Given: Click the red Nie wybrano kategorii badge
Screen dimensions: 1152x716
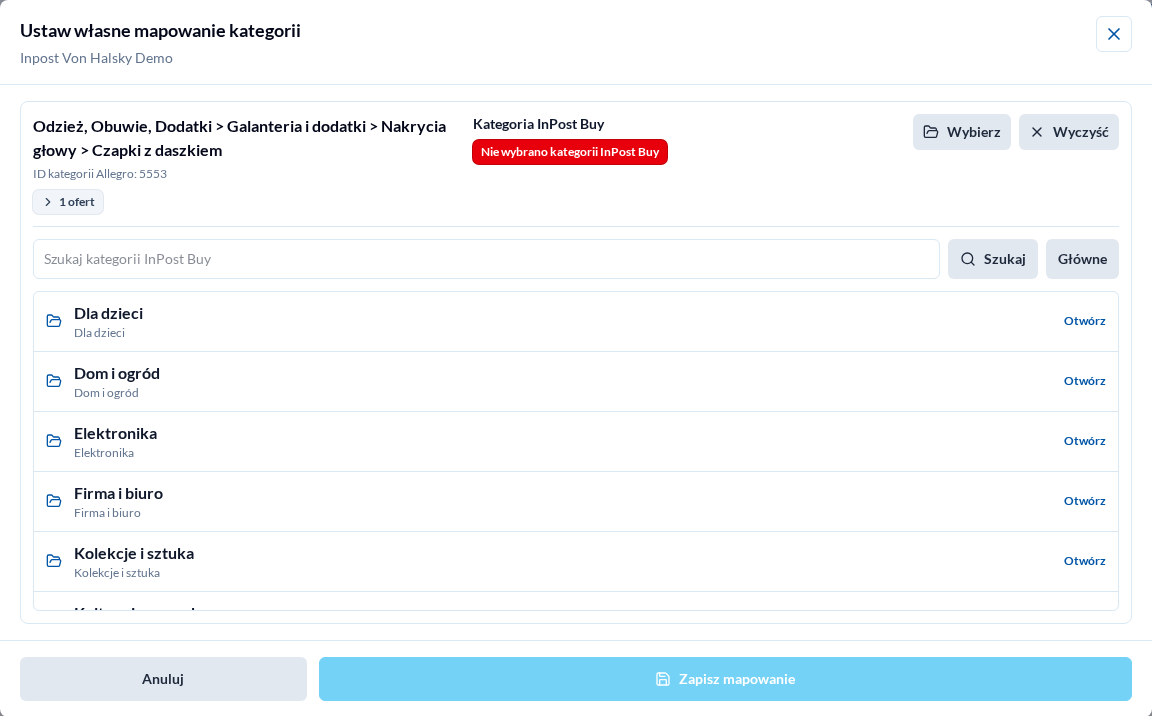Looking at the screenshot, I should (x=569, y=152).
